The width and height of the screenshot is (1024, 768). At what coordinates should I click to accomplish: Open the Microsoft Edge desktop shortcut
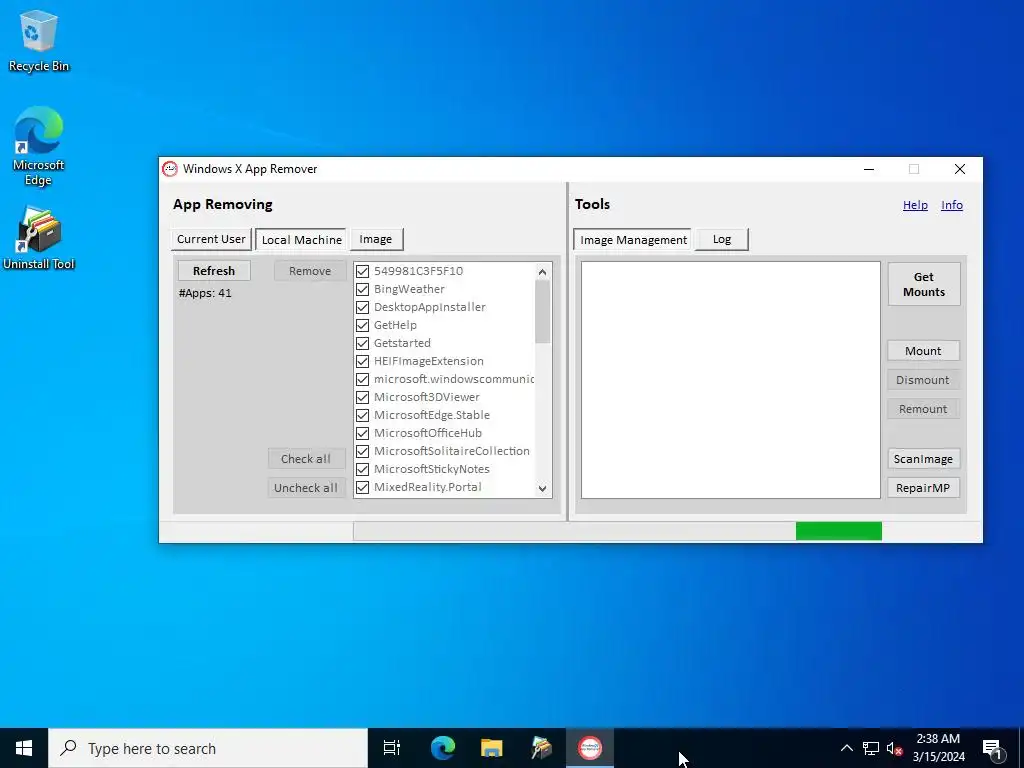tap(39, 146)
